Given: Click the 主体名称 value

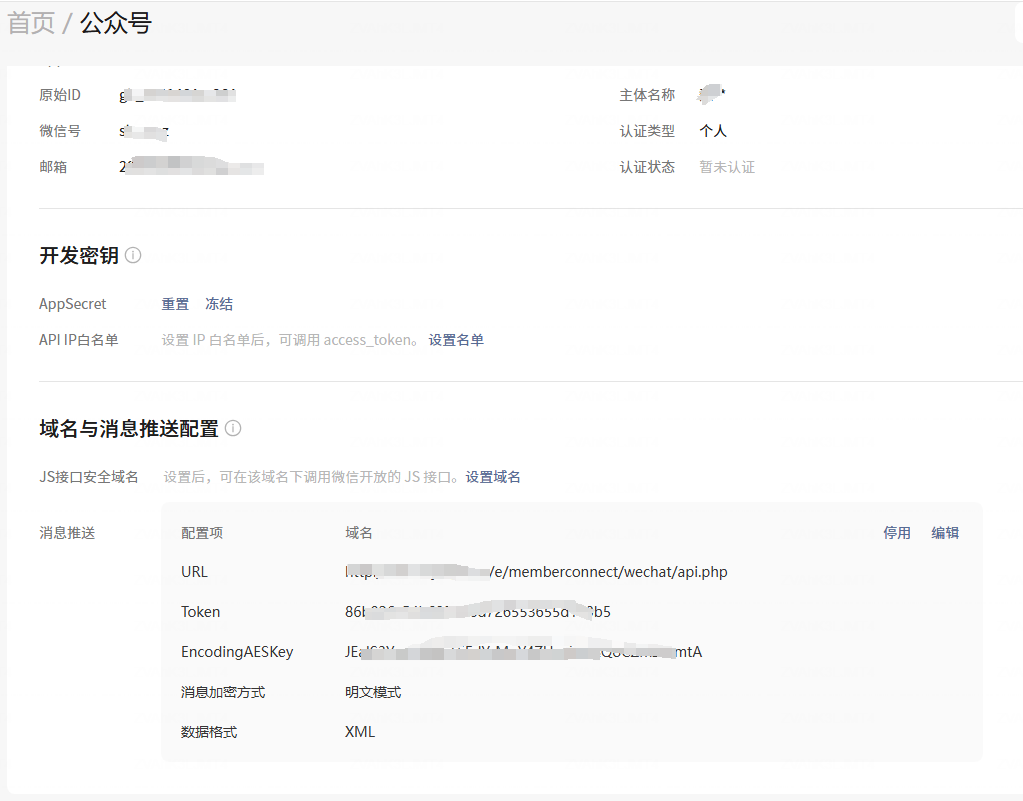Looking at the screenshot, I should coord(710,94).
